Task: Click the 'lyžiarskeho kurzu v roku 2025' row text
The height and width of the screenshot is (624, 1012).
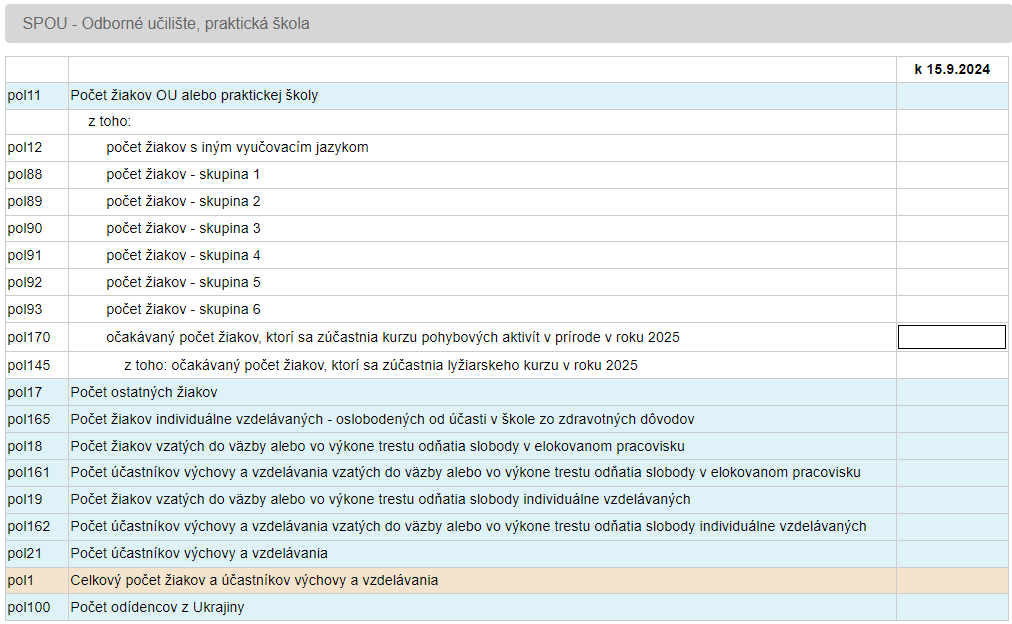Action: [381, 366]
